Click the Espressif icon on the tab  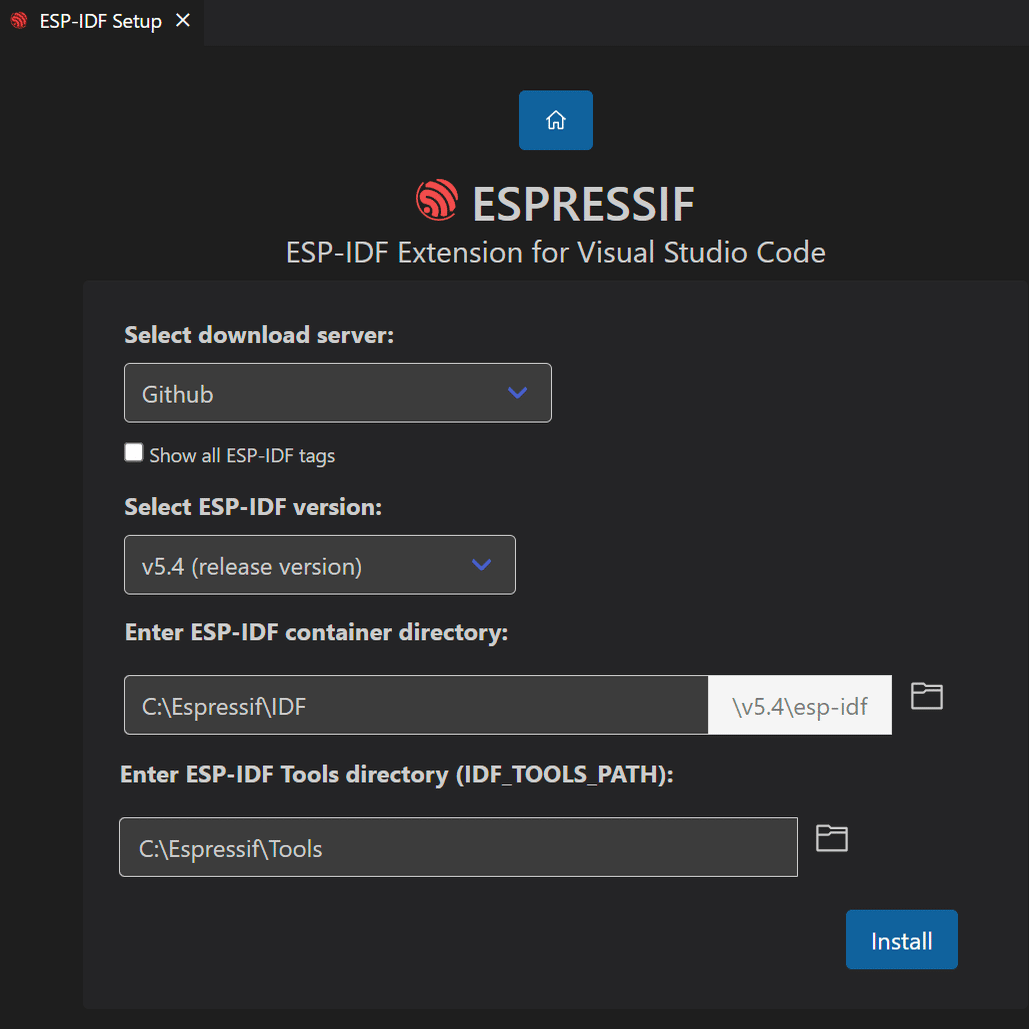pos(19,21)
